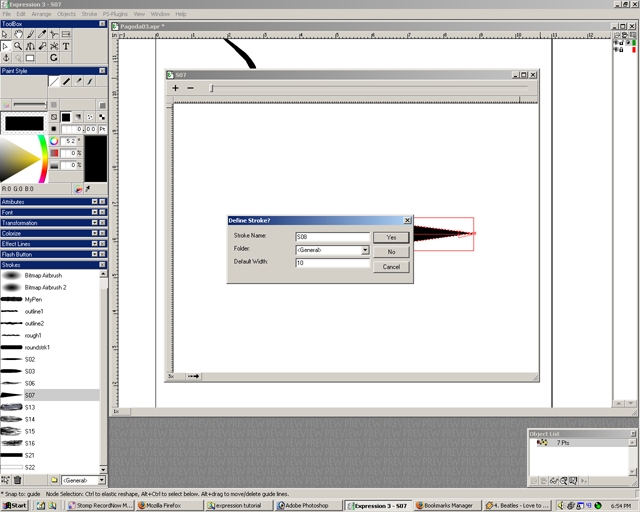
Task: Open the Folder dropdown in Define Stroke
Action: 365,250
